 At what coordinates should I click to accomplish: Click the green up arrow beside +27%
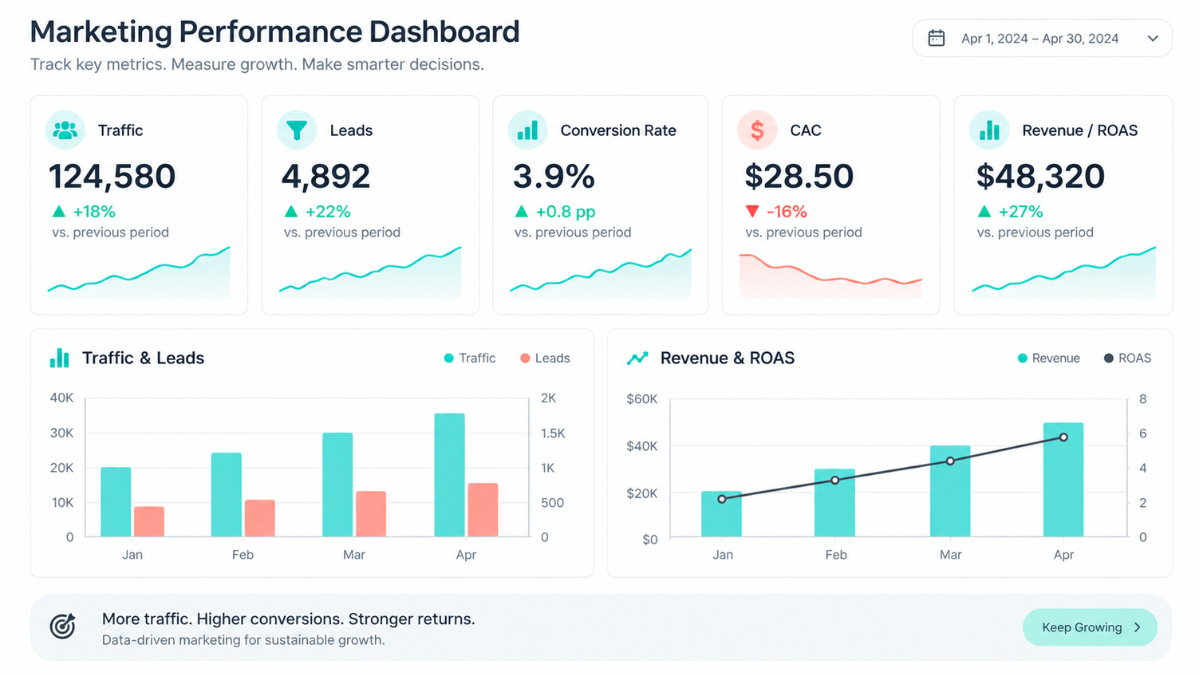(984, 211)
